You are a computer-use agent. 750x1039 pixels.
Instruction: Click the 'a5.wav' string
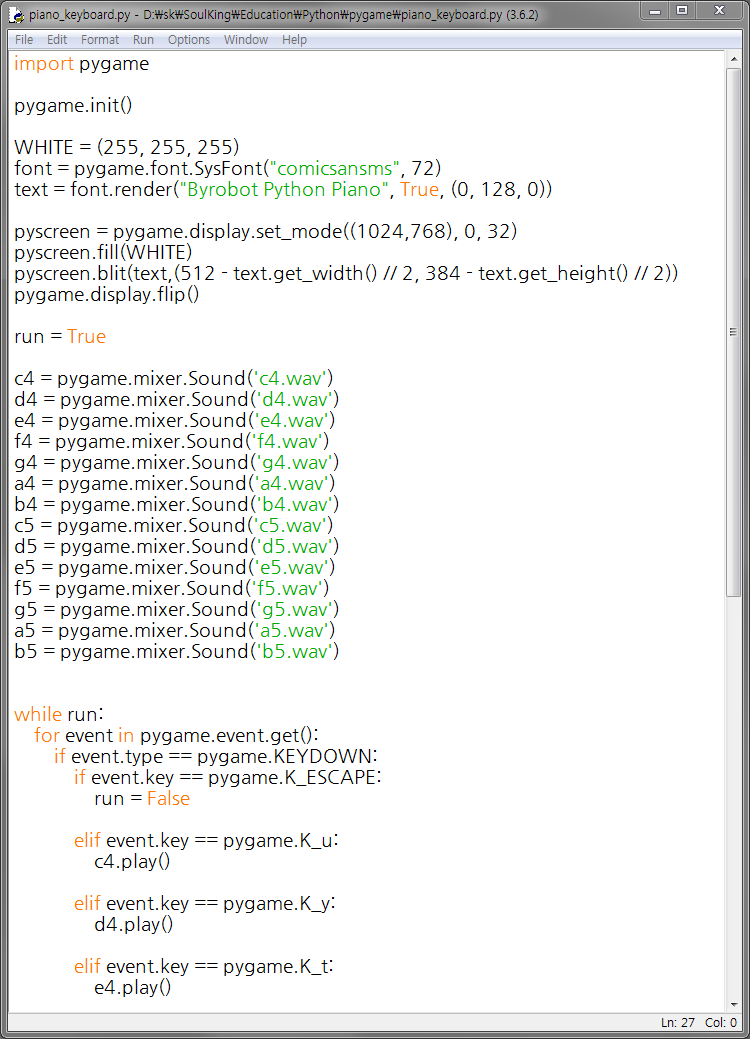tap(292, 631)
